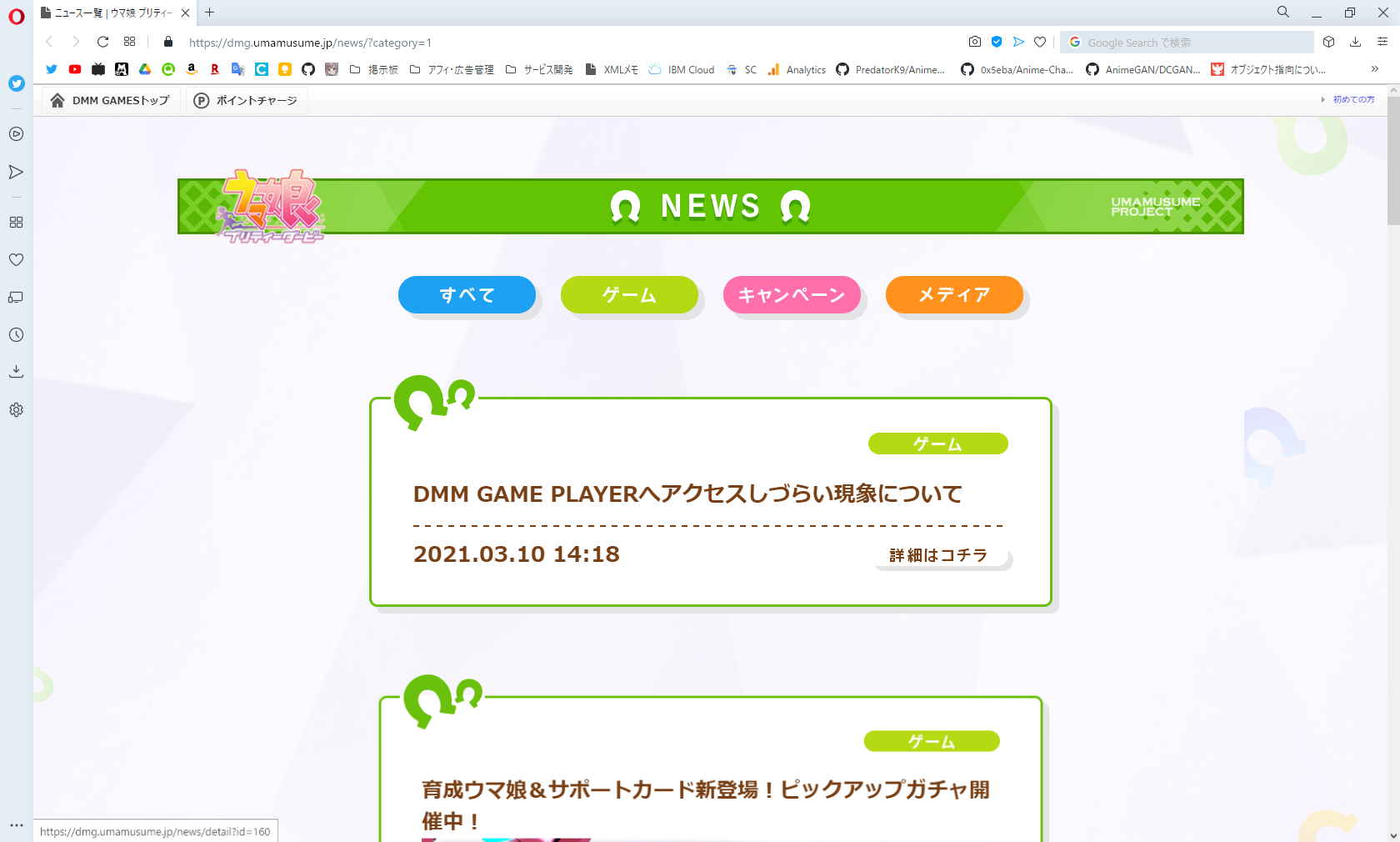Image resolution: width=1400 pixels, height=842 pixels.
Task: Expand the アフィ・広告管理 bookmarks folder
Action: coord(452,69)
